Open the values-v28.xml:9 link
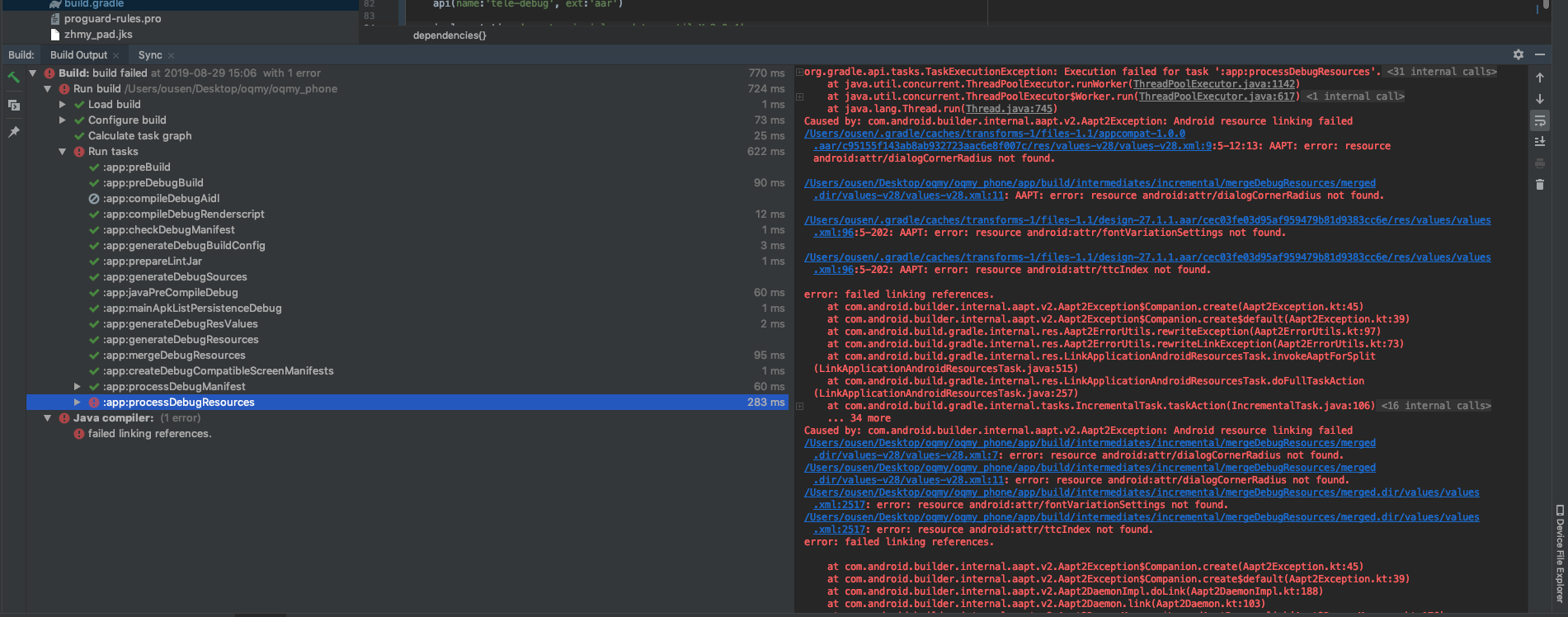Image resolution: width=1568 pixels, height=617 pixels. 1013,146
